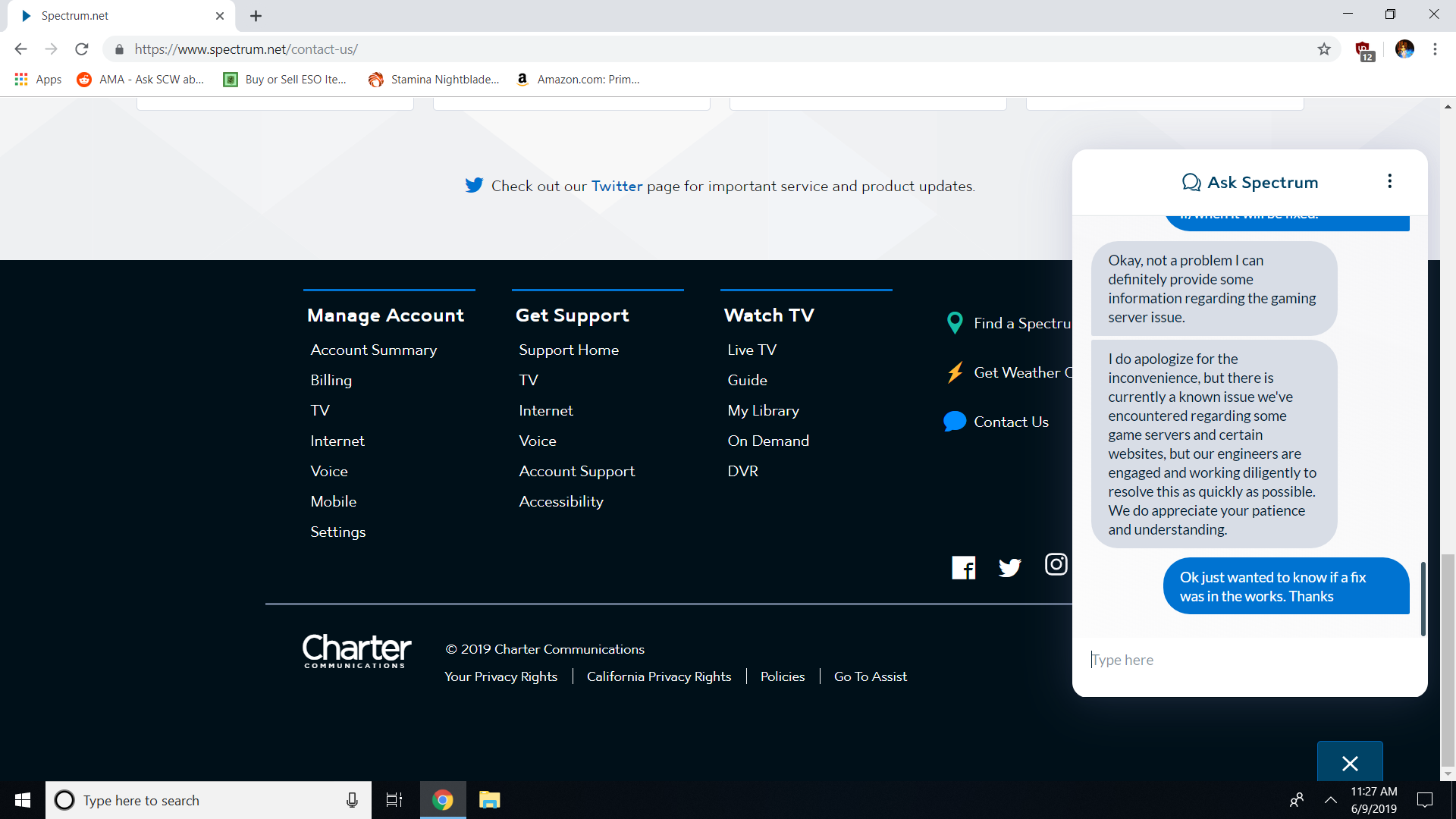Open the Twitter icon in the footer

(x=1010, y=567)
